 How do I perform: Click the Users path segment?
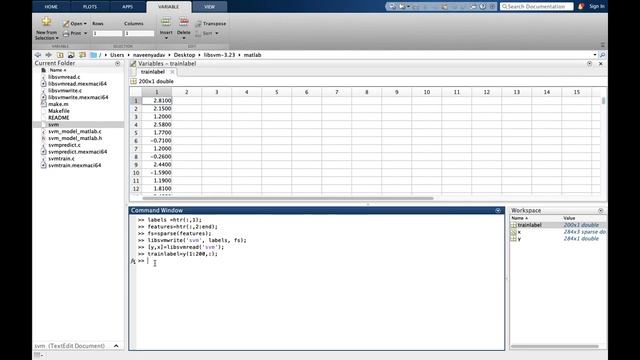click(x=117, y=55)
